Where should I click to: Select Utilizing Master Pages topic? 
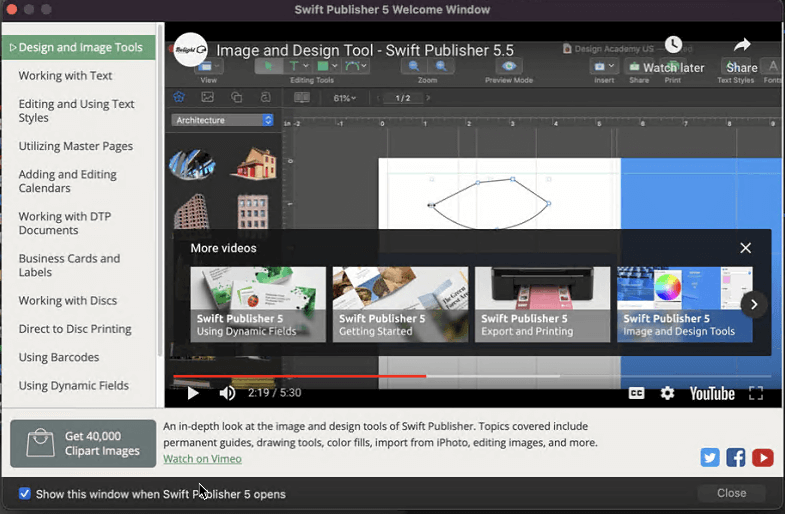[x=75, y=146]
